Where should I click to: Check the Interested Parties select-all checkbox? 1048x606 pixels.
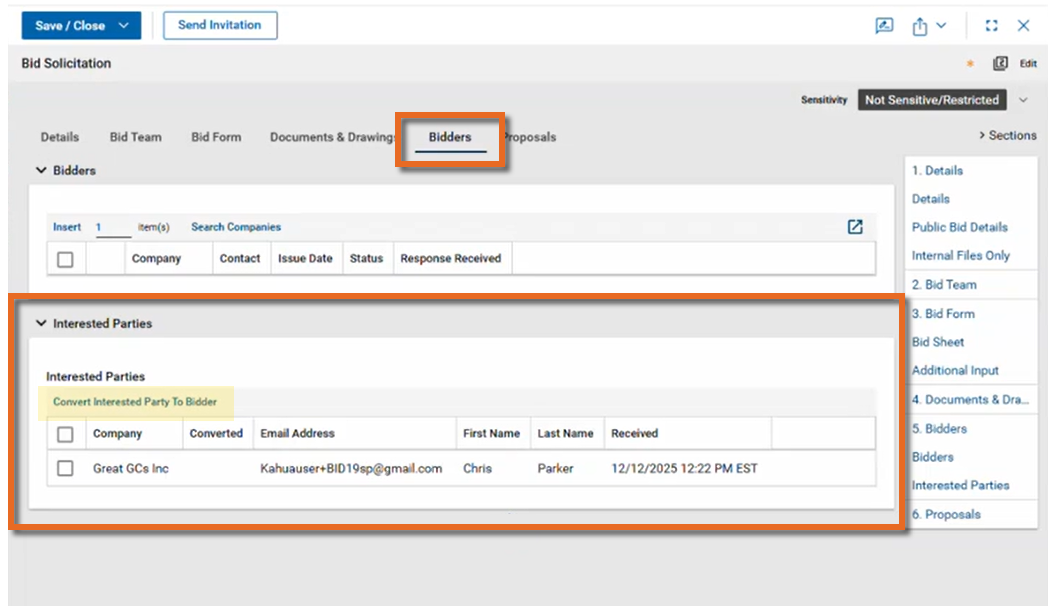65,434
